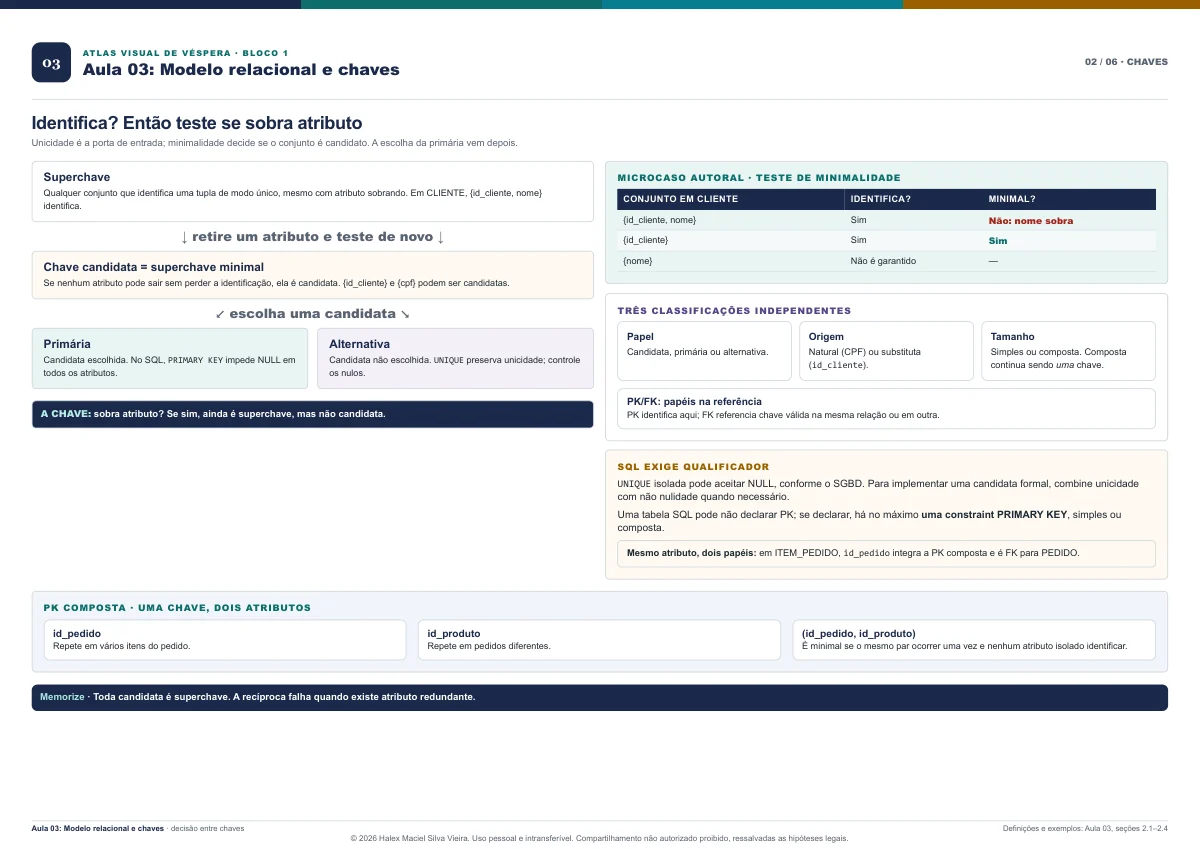Screen dimensions: 1200x849
Task: Click the "Origem" card heading
Action: click(x=826, y=337)
